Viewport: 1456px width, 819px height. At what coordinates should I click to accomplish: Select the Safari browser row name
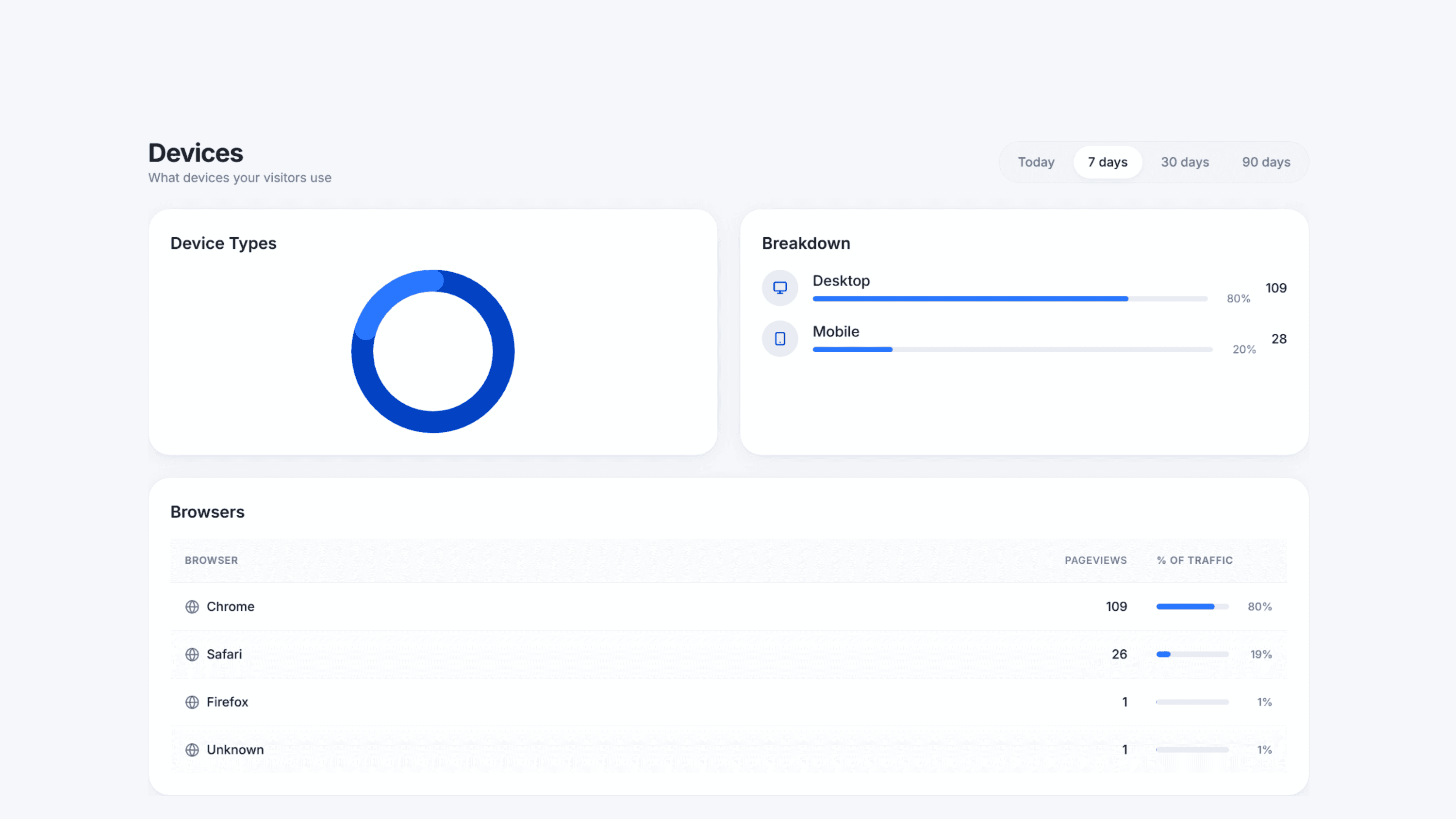[224, 654]
